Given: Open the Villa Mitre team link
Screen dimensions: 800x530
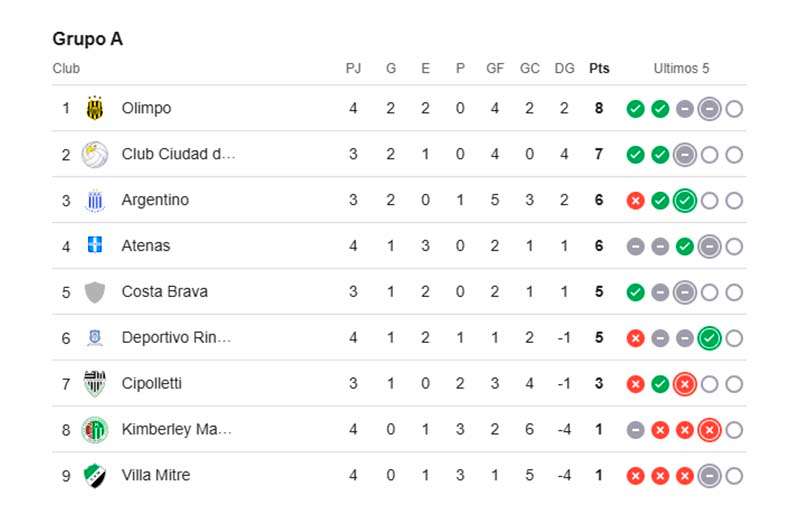Looking at the screenshot, I should coord(156,475).
